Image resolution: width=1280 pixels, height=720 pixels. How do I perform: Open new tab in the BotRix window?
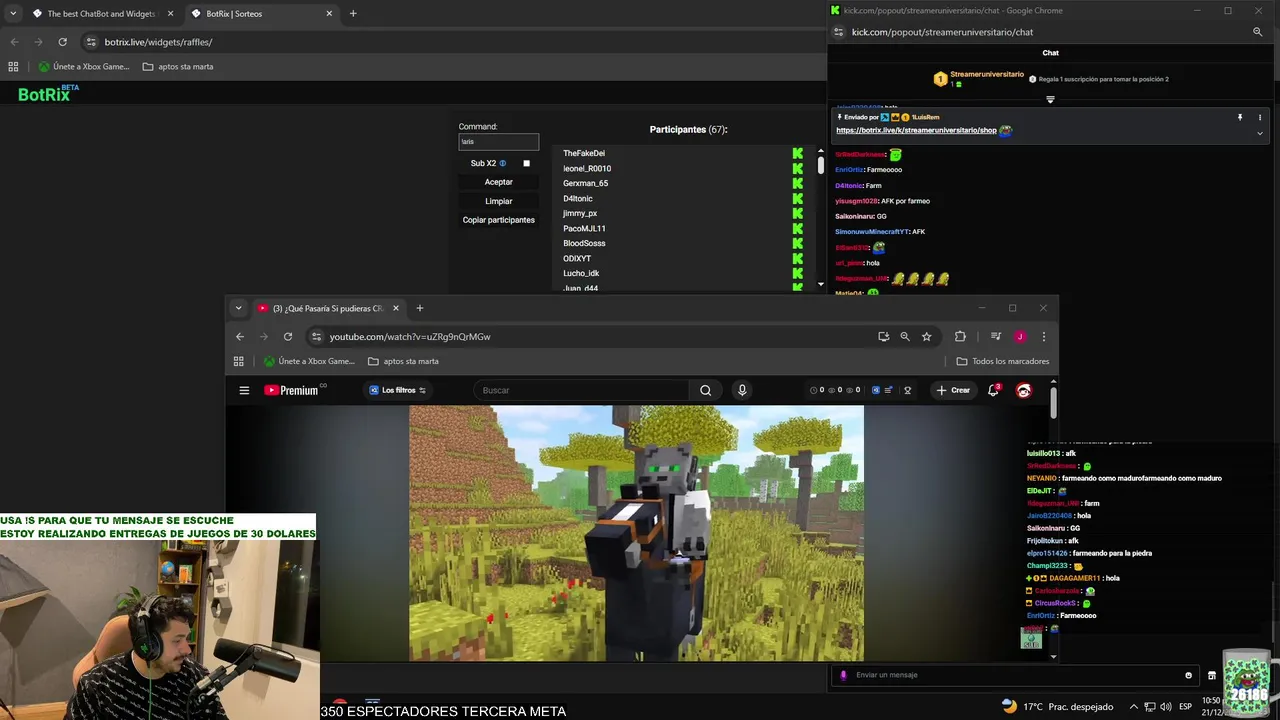pyautogui.click(x=353, y=13)
